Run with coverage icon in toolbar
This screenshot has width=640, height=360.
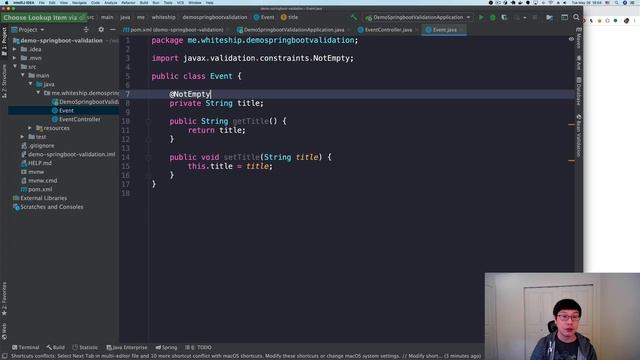(x=504, y=18)
